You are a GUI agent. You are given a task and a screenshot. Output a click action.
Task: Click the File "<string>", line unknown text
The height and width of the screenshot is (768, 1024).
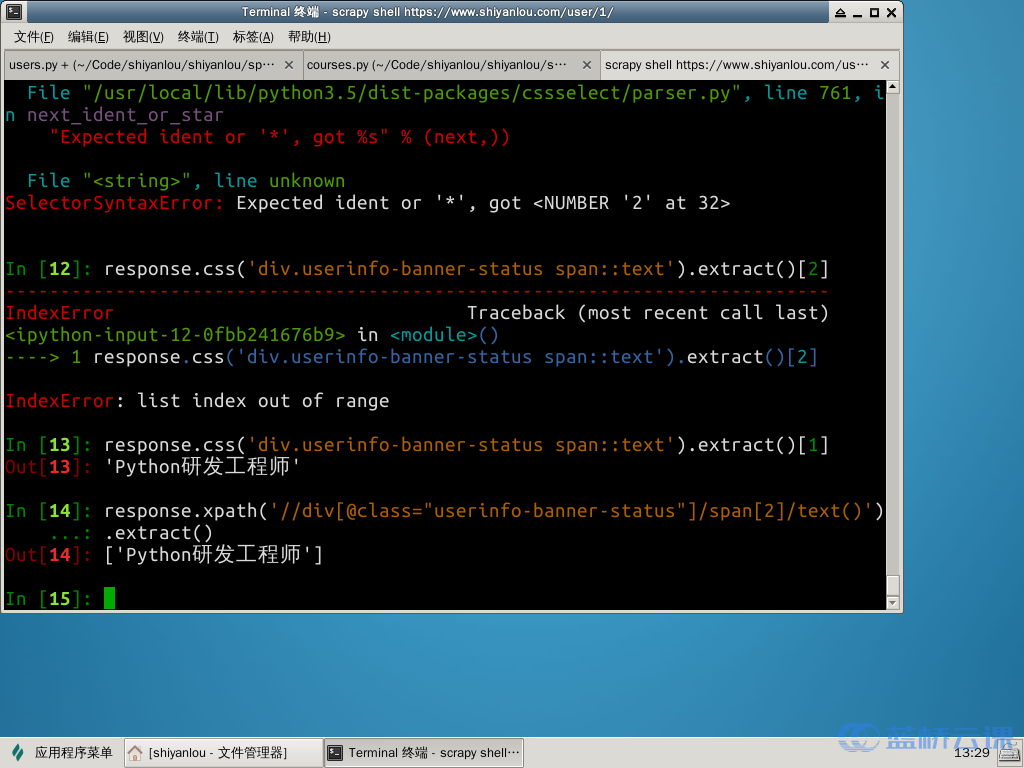[x=186, y=181]
